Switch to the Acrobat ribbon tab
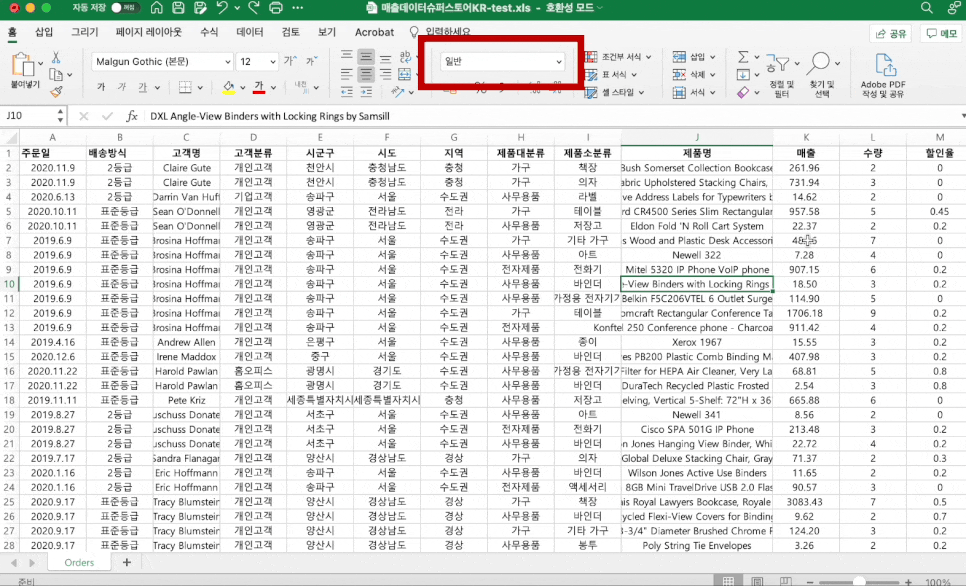966x586 pixels. (374, 31)
